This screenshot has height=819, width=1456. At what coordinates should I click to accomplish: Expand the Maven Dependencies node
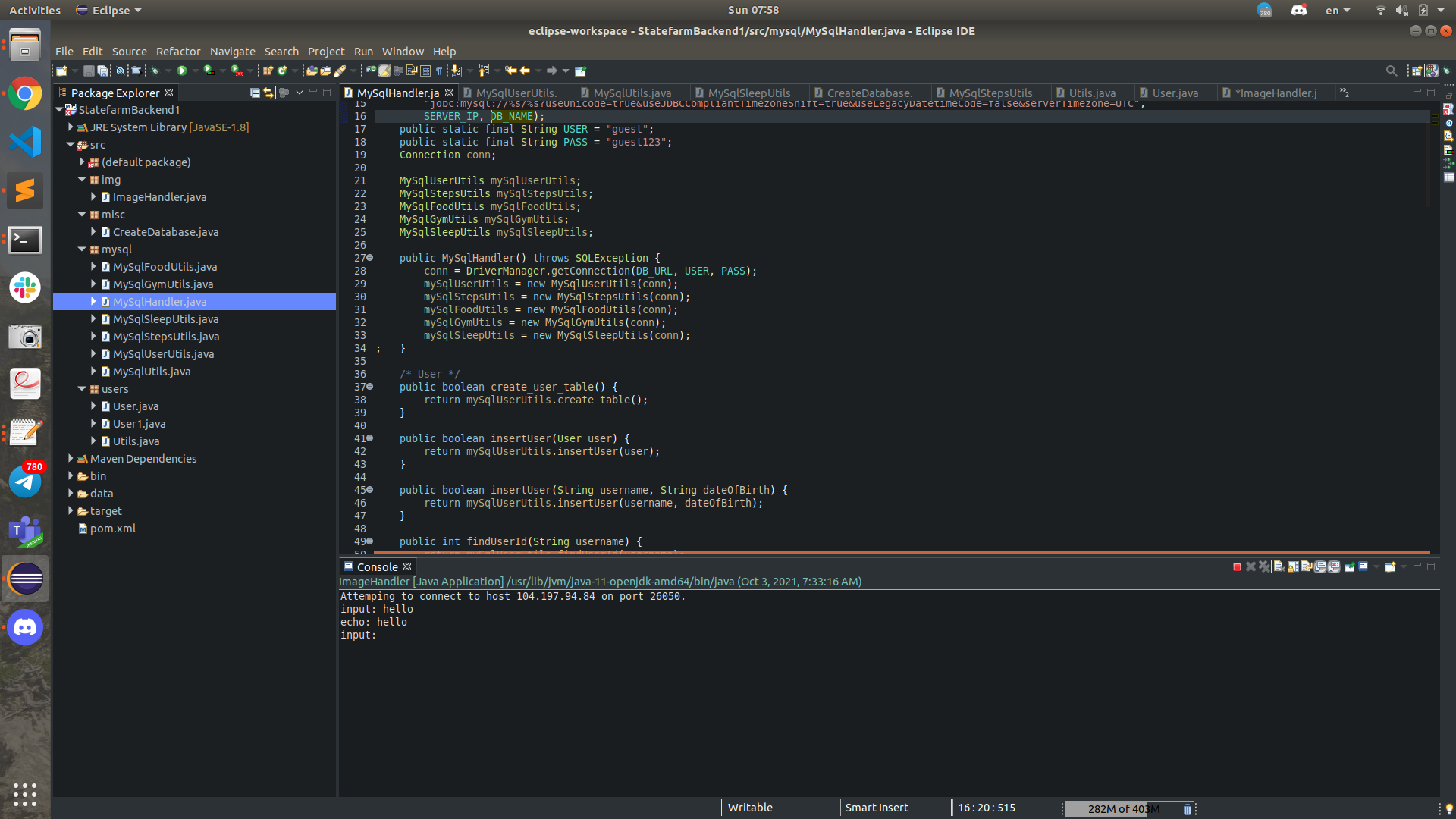click(71, 459)
